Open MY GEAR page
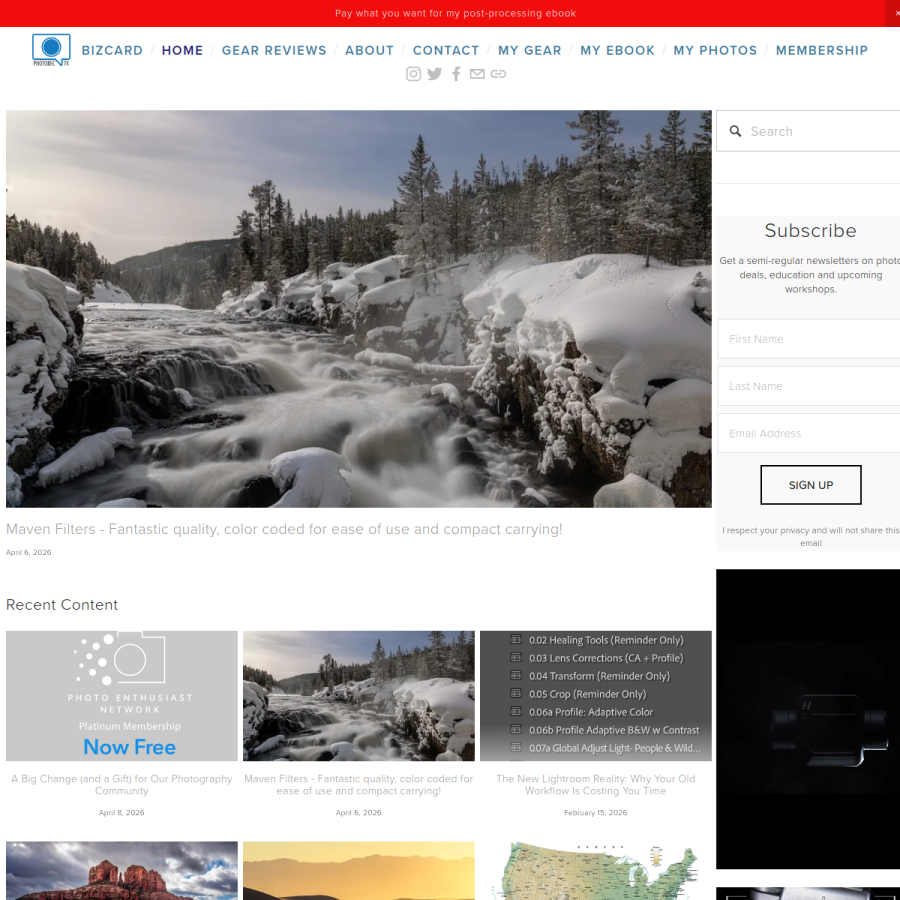The width and height of the screenshot is (900, 900). point(530,51)
